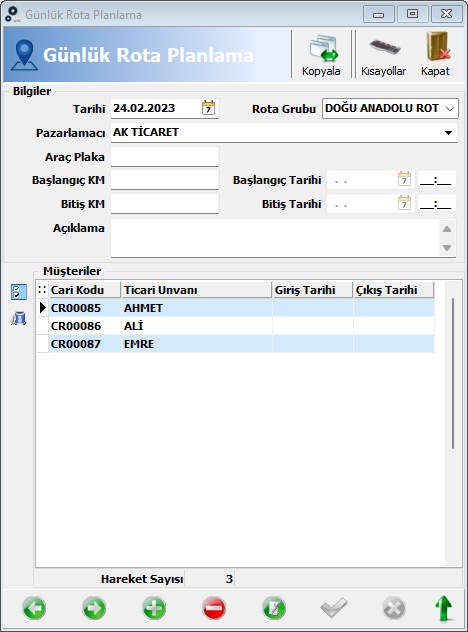Open calendar picker for Tarihi field
Image resolution: width=468 pixels, height=632 pixels.
click(x=208, y=108)
